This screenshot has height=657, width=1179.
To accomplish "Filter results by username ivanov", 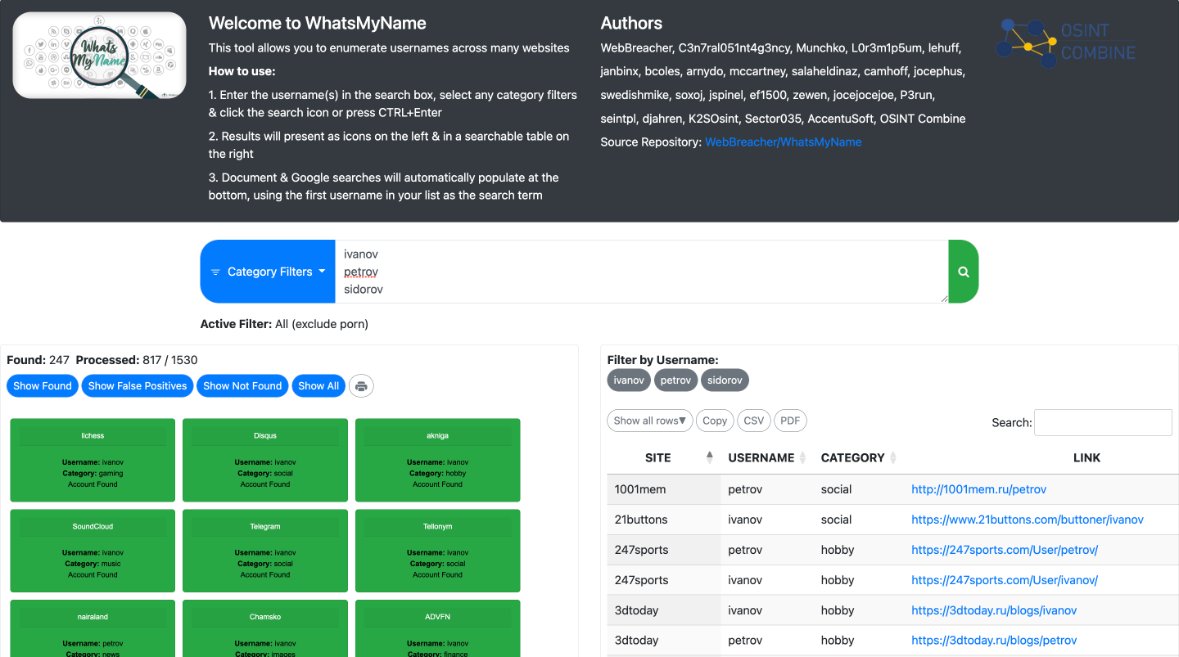I will 629,380.
